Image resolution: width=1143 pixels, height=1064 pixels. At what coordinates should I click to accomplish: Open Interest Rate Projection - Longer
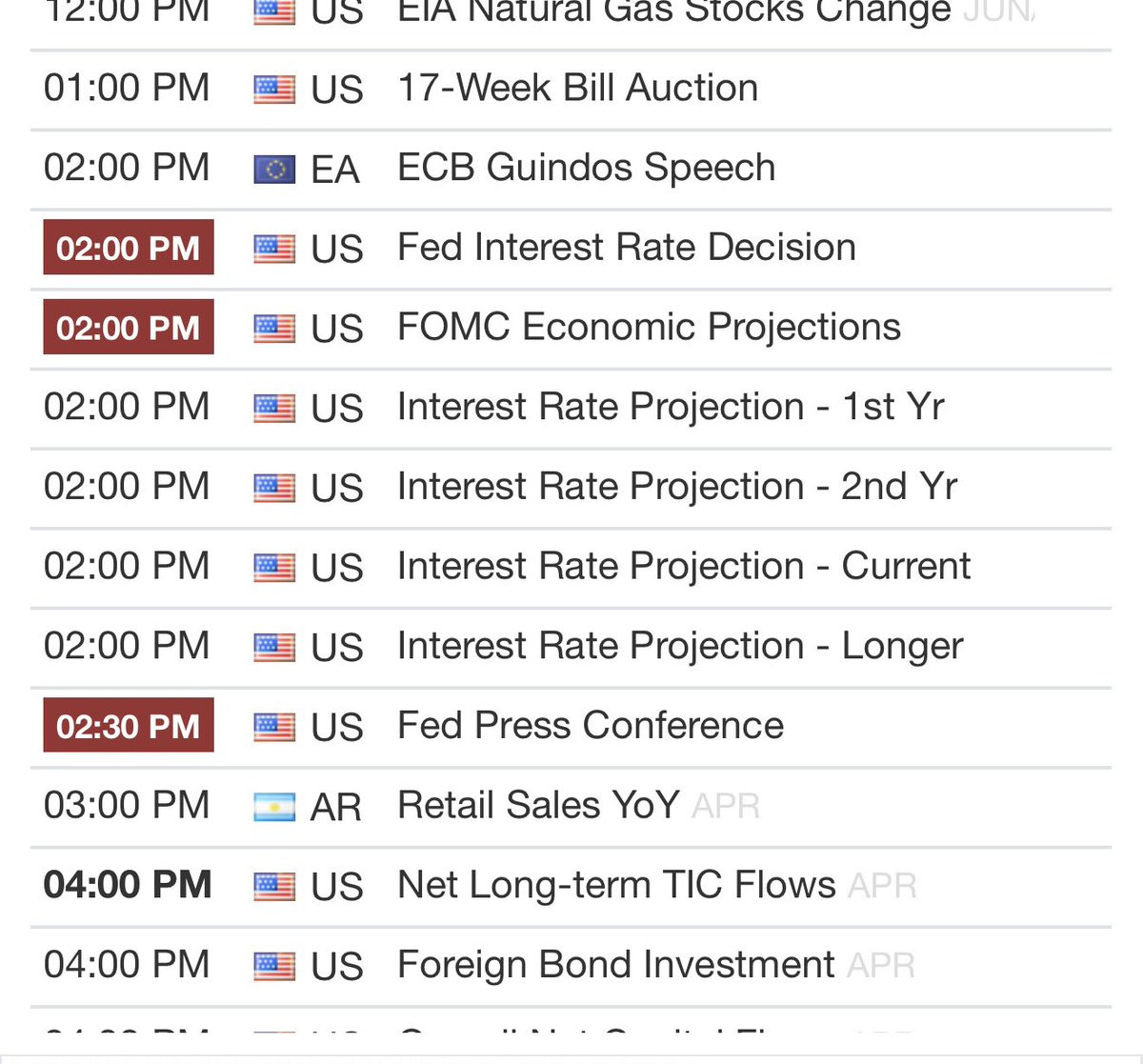click(680, 647)
